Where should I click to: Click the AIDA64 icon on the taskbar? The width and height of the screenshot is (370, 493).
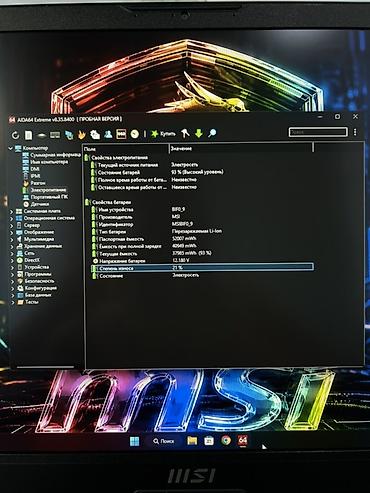pyautogui.click(x=243, y=440)
